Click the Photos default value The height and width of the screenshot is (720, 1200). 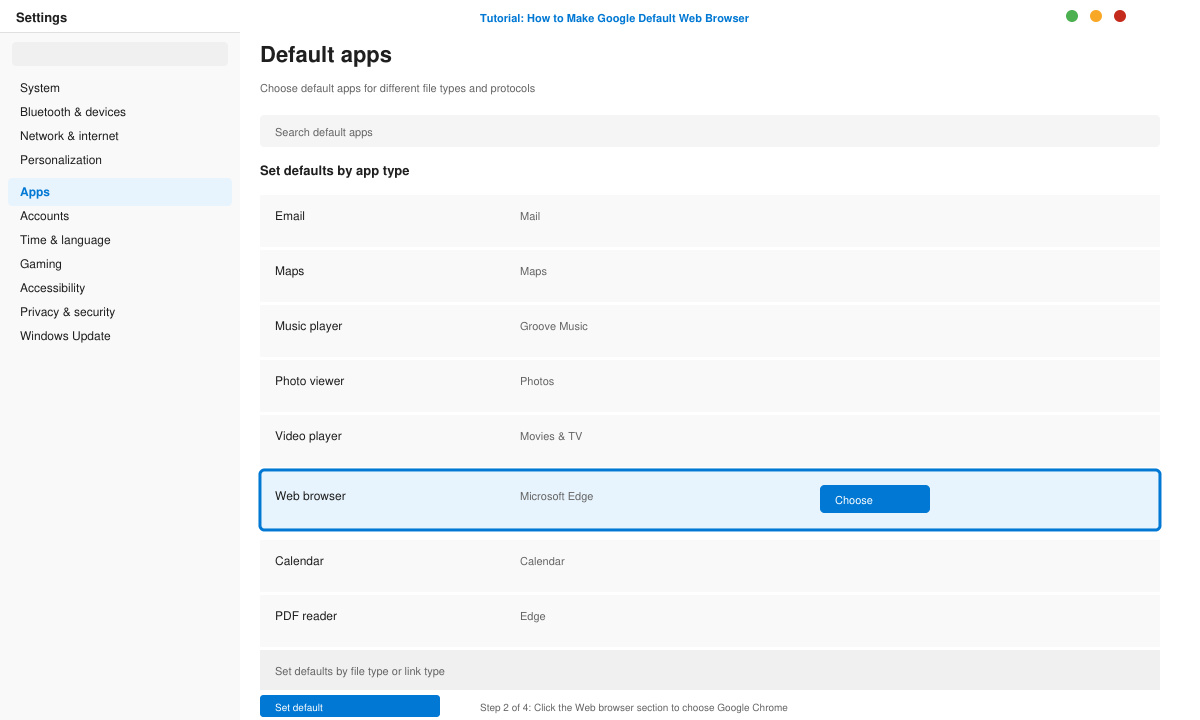pos(537,381)
